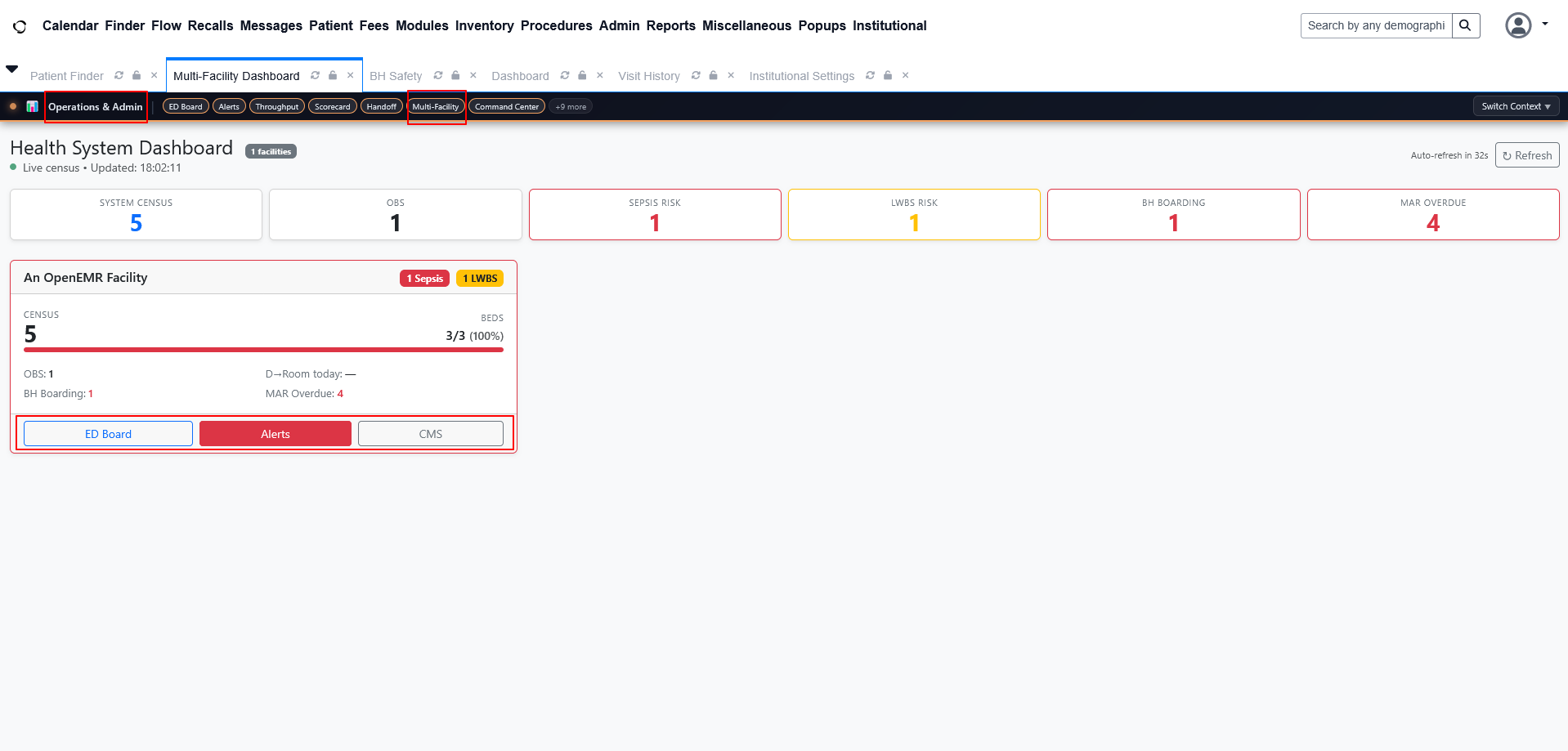Screen dimensions: 1568x751
Task: Open the Switch Context dropdown
Action: click(x=1515, y=106)
